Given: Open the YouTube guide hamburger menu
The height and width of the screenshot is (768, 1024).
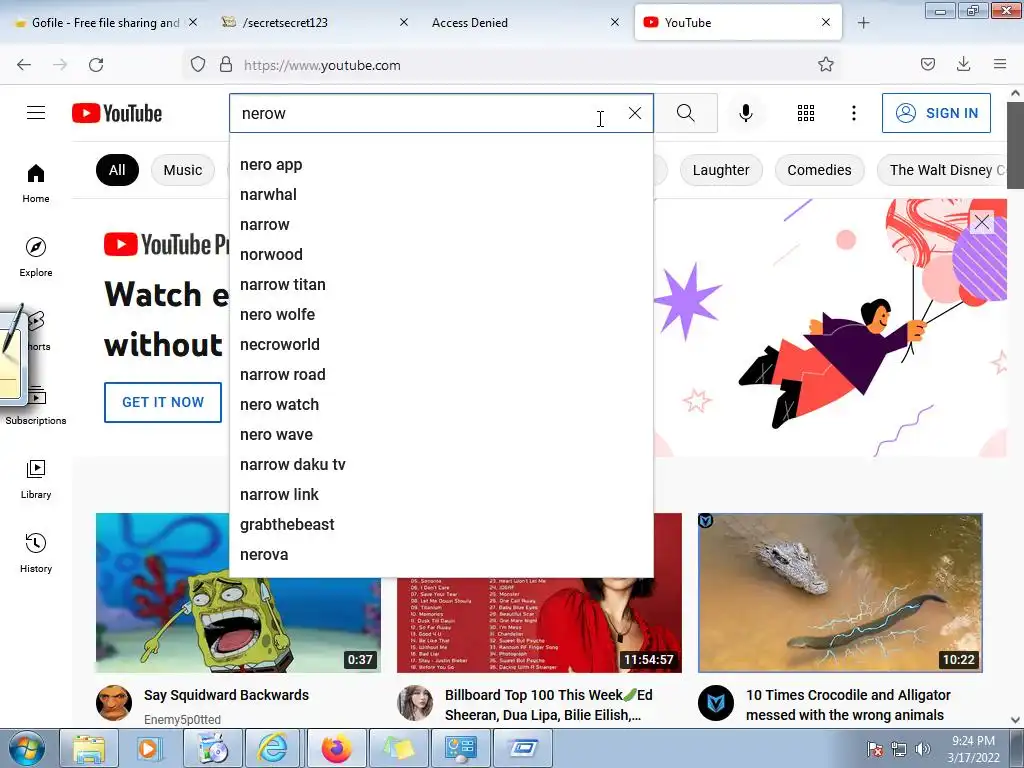Looking at the screenshot, I should (36, 113).
